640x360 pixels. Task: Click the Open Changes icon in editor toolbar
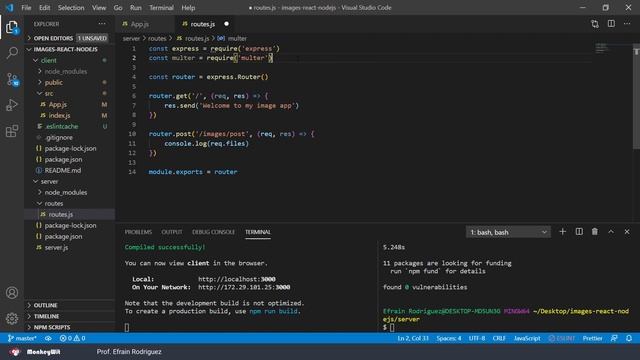click(x=595, y=24)
